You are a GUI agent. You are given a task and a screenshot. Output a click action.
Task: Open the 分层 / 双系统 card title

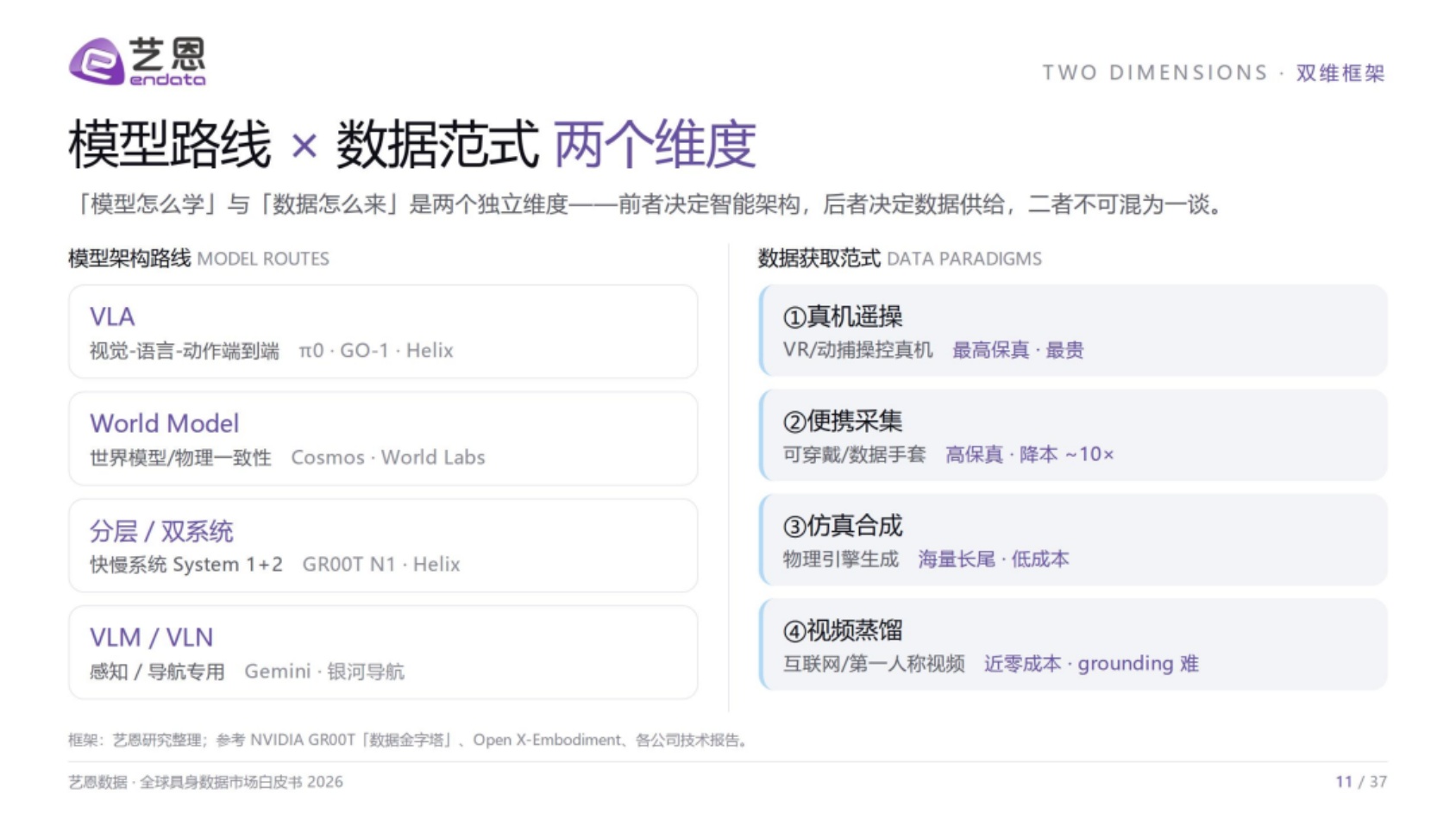click(161, 531)
